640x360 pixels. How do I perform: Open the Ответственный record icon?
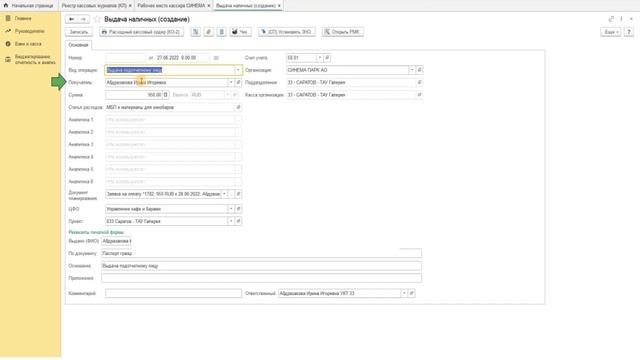pyautogui.click(x=411, y=293)
